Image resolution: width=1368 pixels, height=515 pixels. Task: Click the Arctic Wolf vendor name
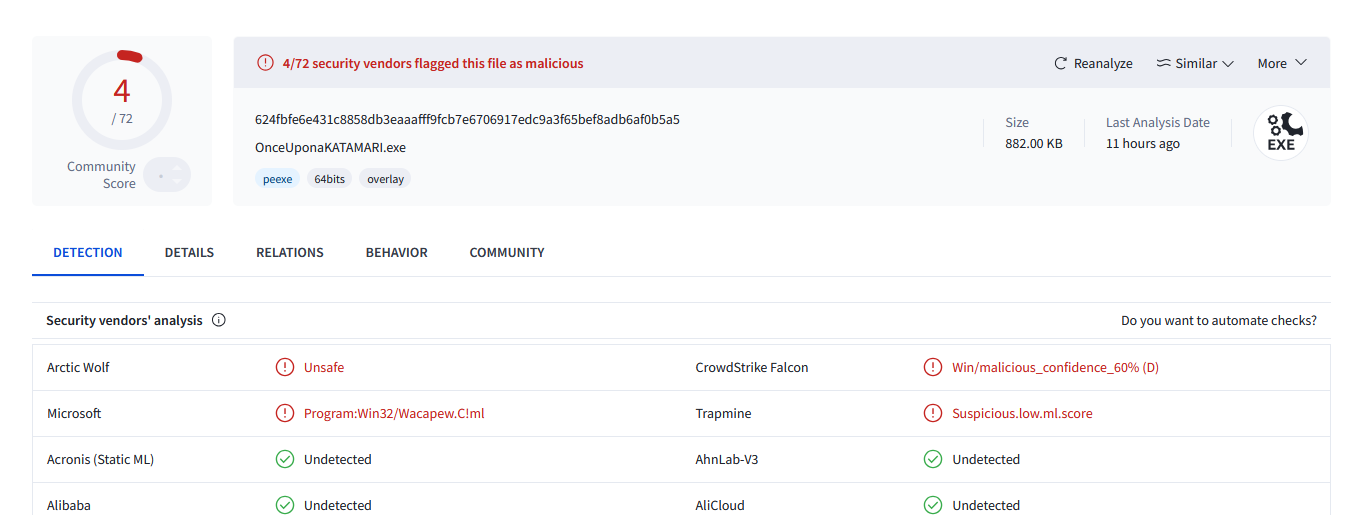78,367
